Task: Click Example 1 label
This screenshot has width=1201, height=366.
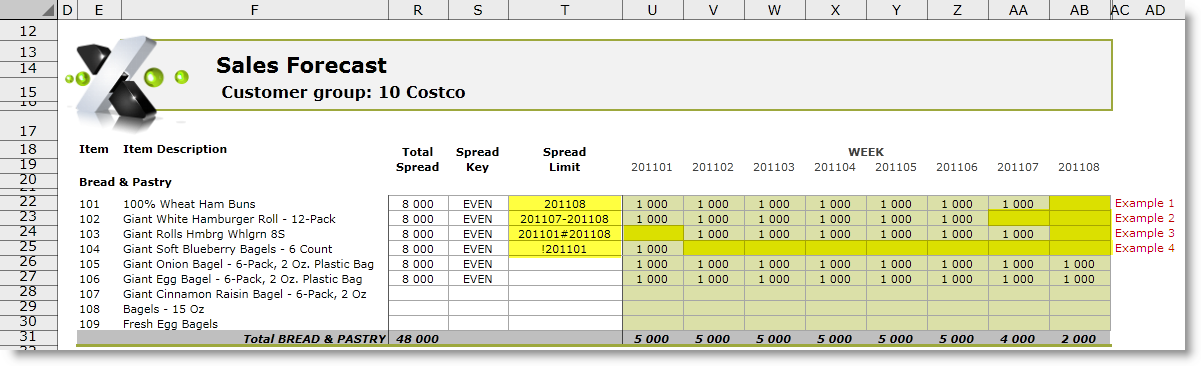Action: (1144, 203)
